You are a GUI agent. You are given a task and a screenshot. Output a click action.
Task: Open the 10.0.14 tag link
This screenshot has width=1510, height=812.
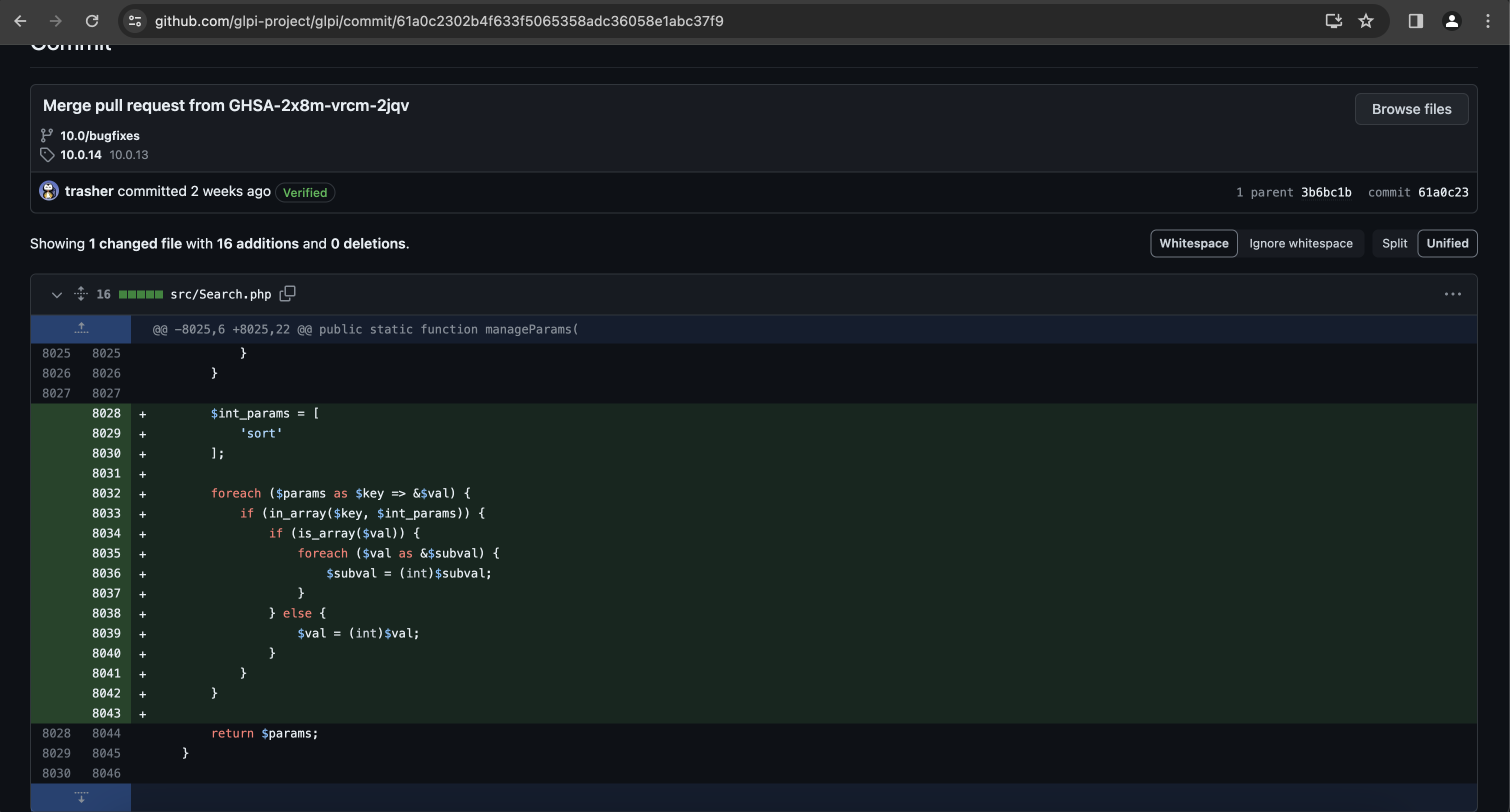click(x=81, y=155)
